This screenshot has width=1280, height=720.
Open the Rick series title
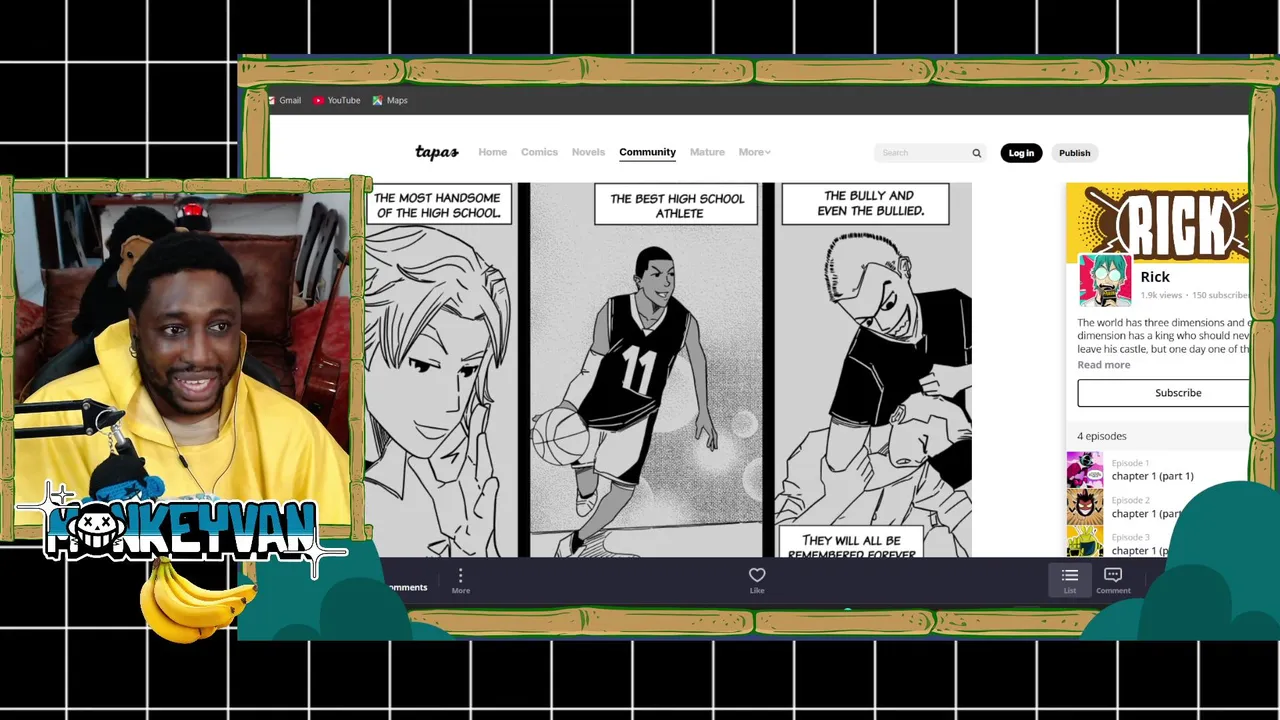coord(1155,277)
